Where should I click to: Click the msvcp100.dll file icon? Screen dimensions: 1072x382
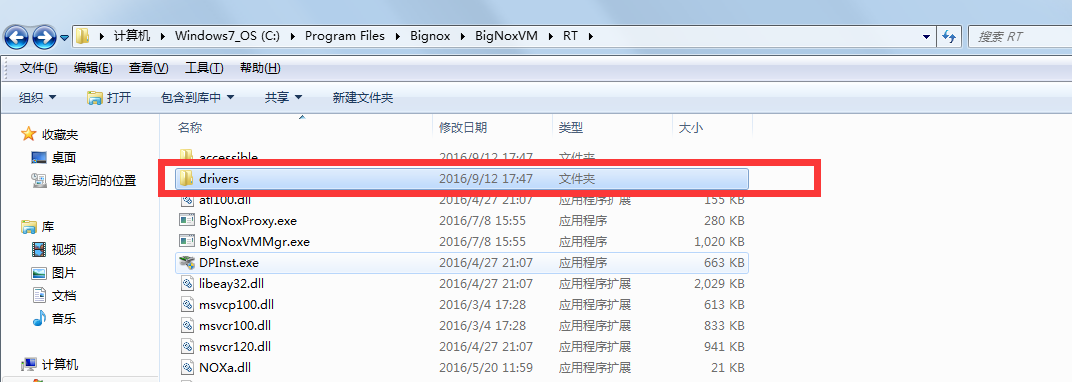[187, 304]
